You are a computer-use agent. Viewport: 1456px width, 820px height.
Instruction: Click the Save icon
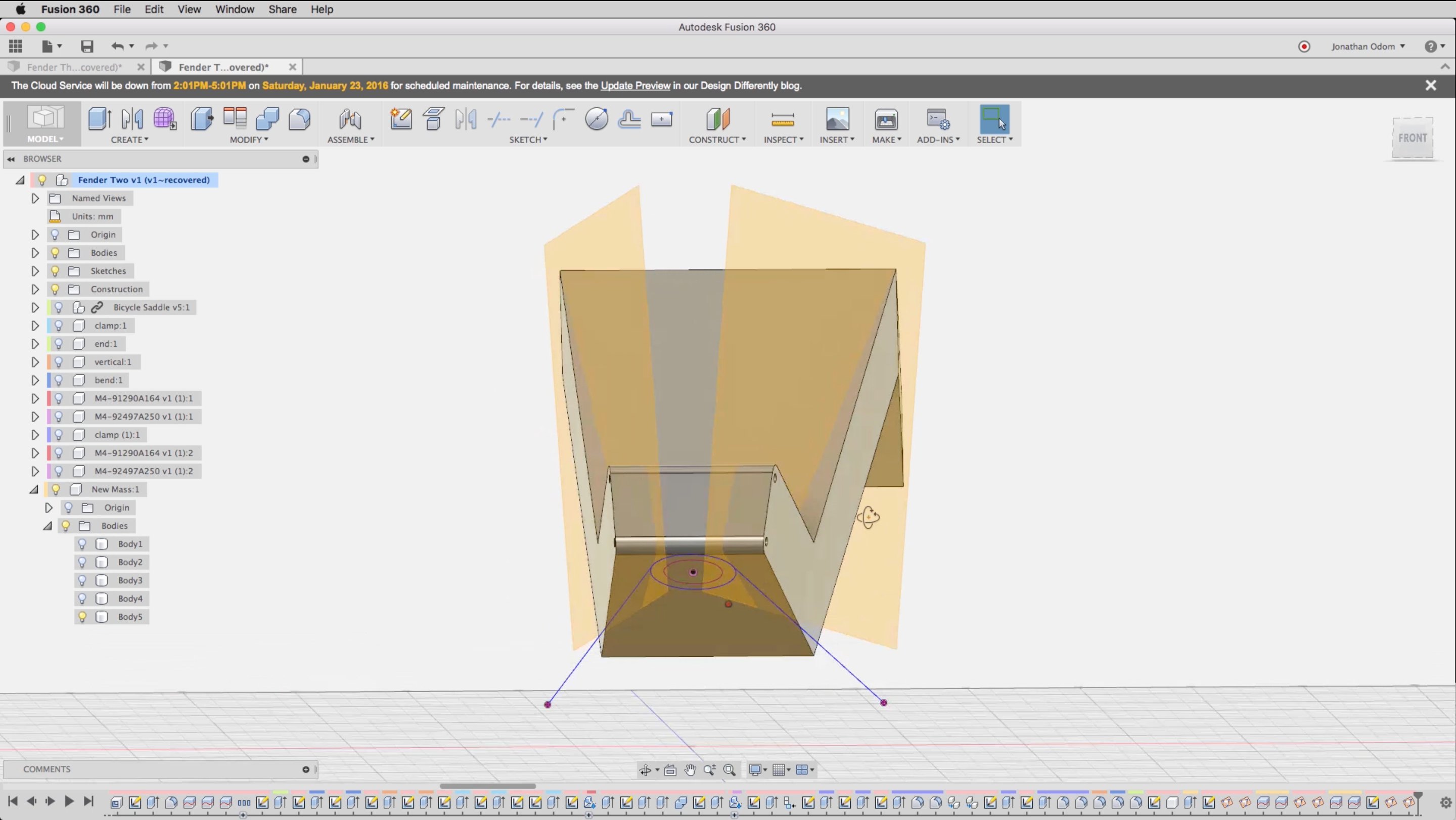[86, 47]
